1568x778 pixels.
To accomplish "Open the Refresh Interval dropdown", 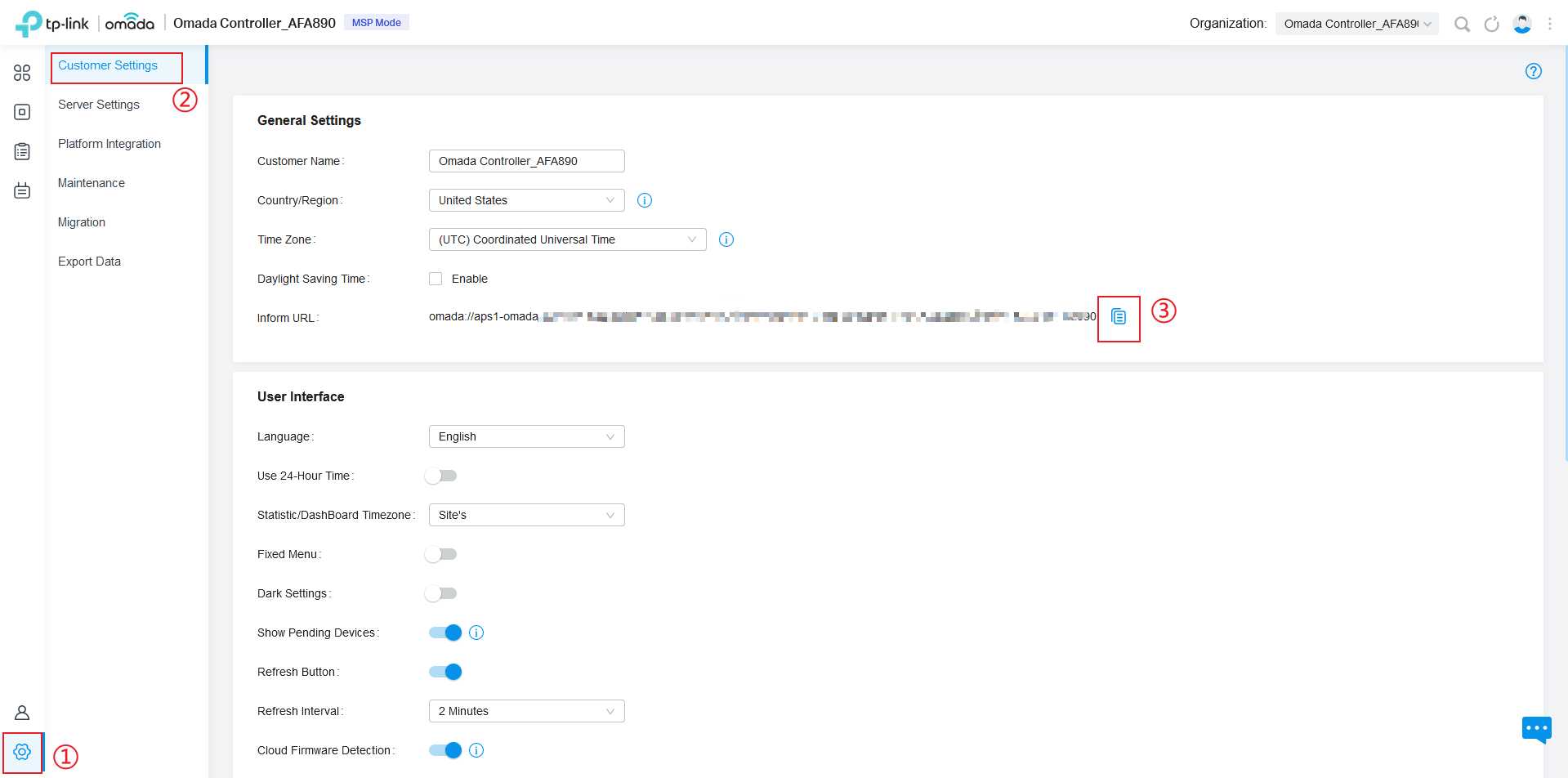I will 527,711.
